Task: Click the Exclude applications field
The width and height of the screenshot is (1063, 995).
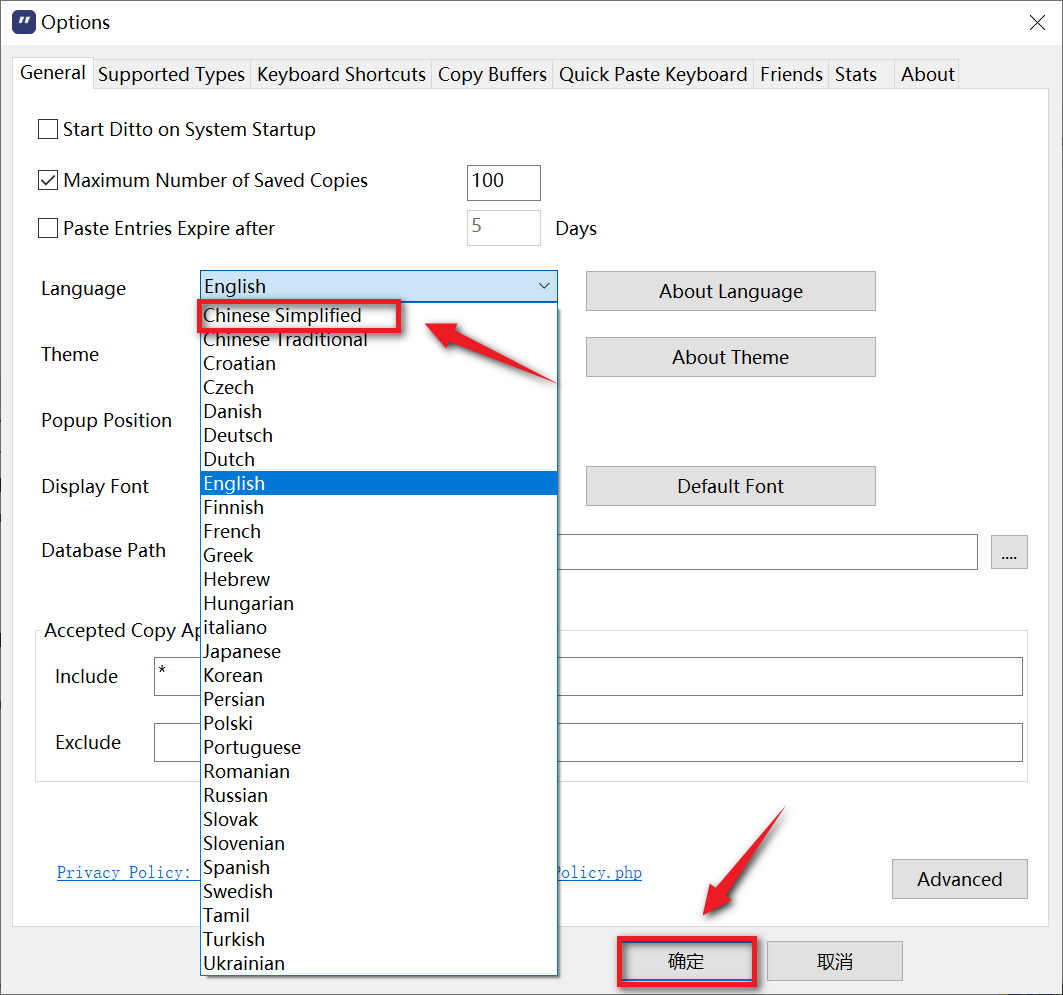Action: point(588,742)
